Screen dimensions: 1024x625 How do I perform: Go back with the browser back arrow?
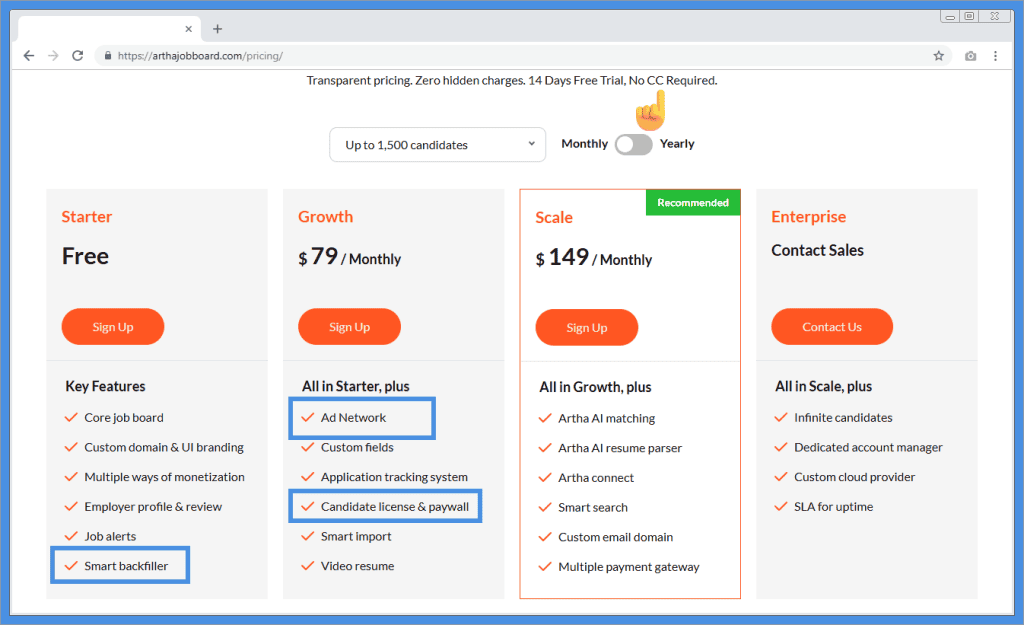pyautogui.click(x=29, y=56)
